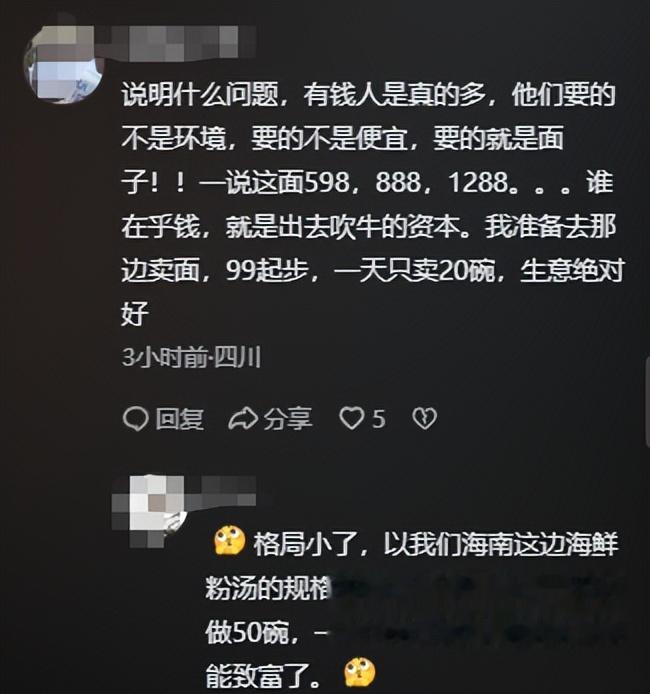Click the scrollbar at right edge

[647, 401]
